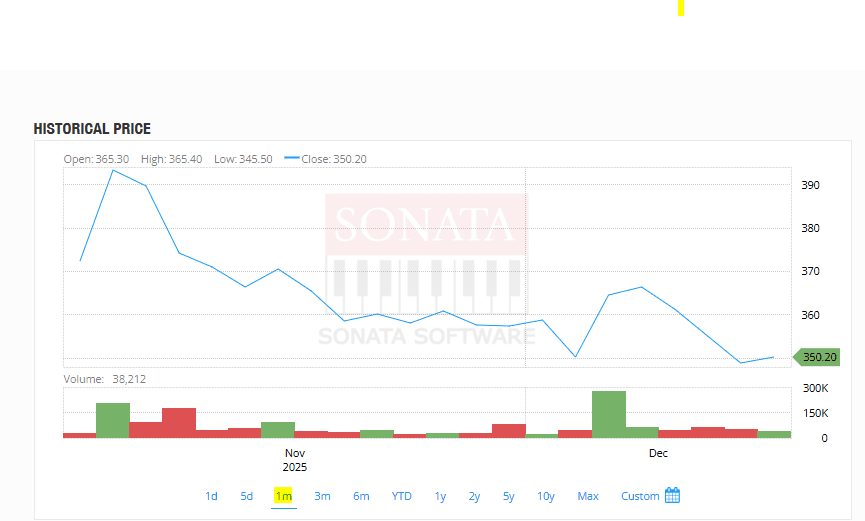Select the 10y range
Screen dimensions: 865x521
(x=545, y=496)
